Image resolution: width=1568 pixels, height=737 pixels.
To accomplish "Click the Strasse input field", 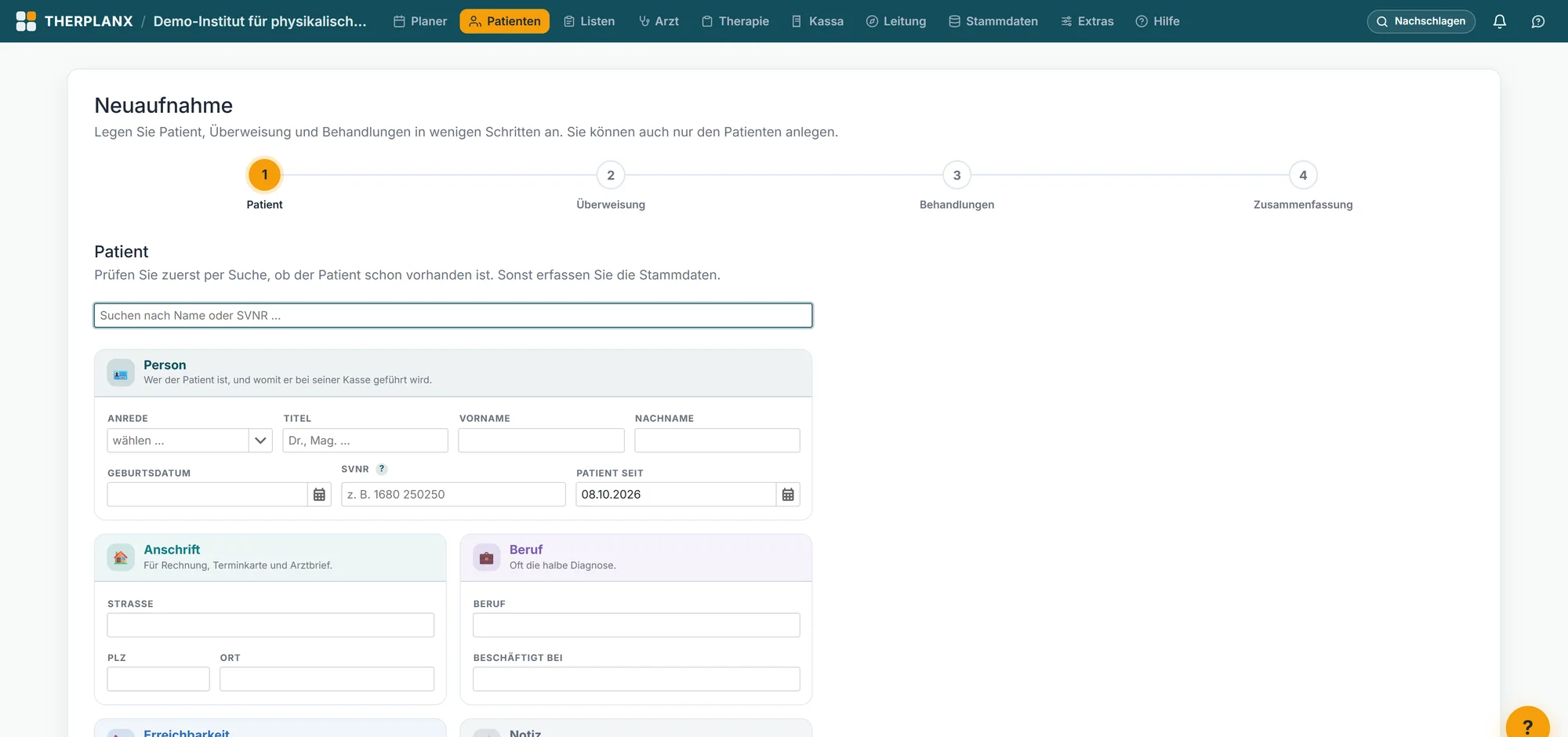I will coord(270,625).
